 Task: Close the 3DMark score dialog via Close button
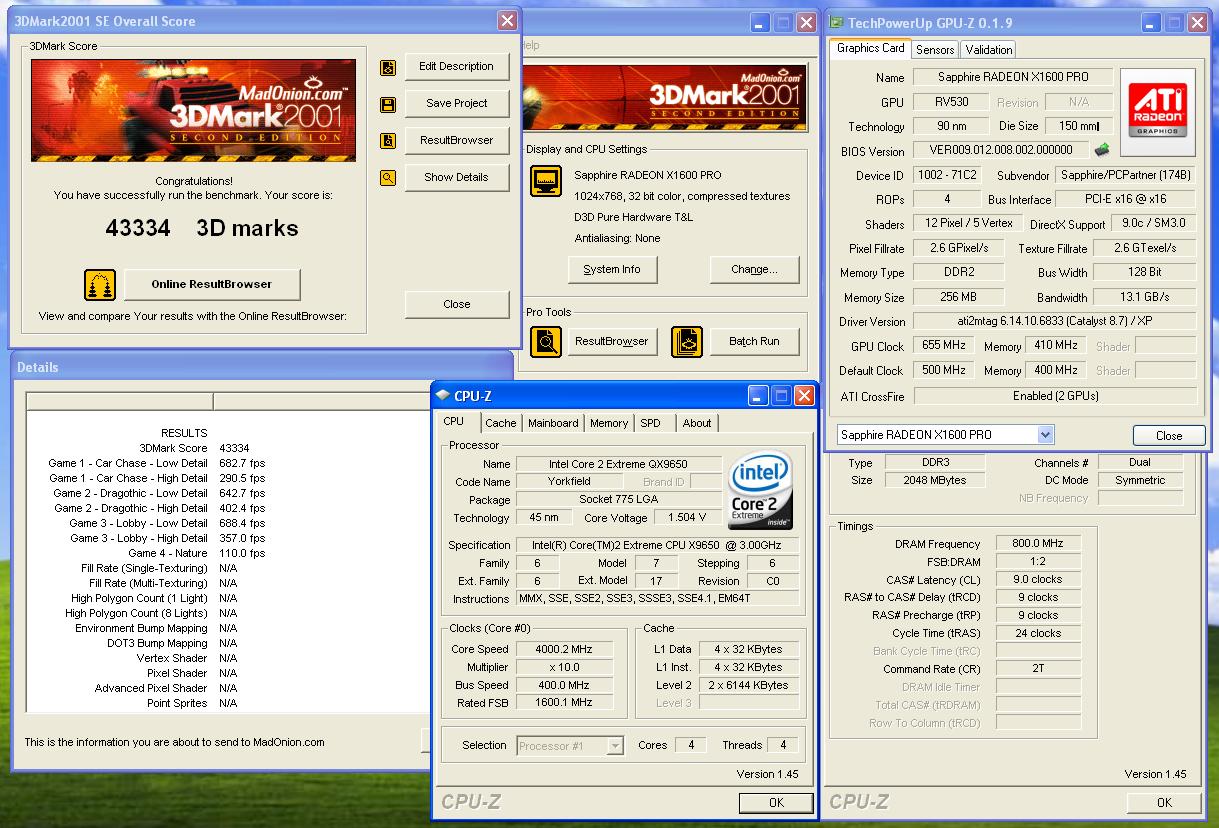(x=457, y=305)
